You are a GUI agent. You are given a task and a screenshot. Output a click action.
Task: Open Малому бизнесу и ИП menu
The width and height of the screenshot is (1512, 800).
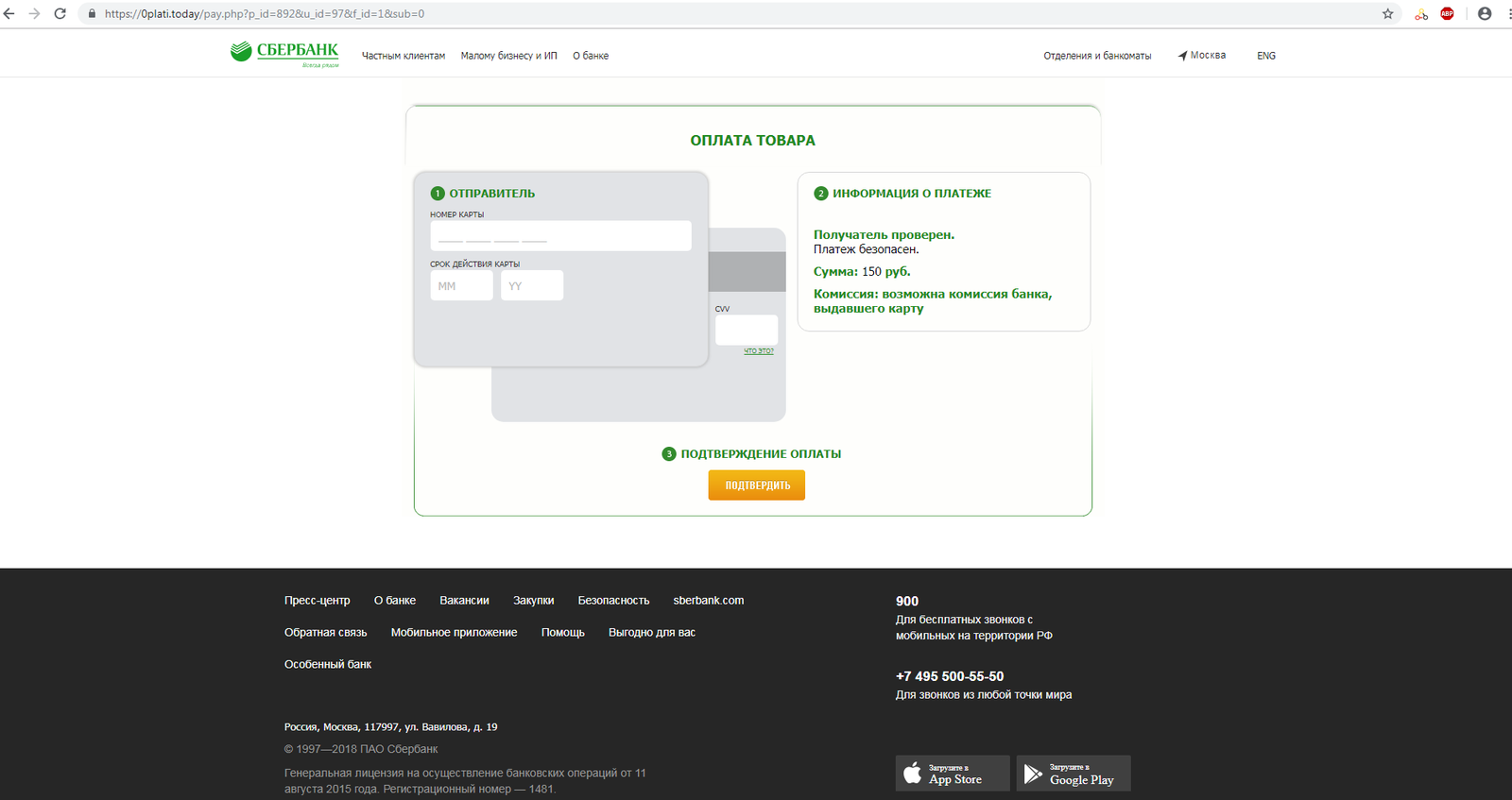tap(509, 56)
